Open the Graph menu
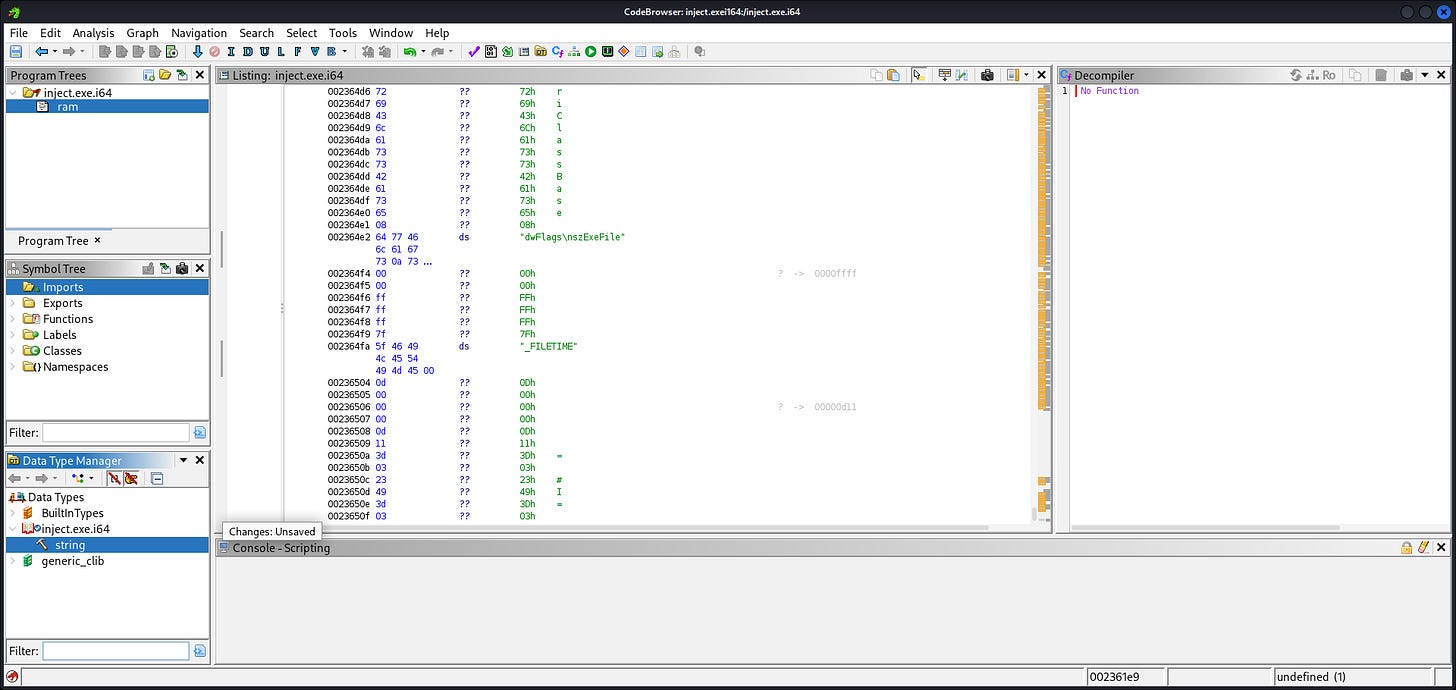The image size is (1456, 690). point(142,33)
